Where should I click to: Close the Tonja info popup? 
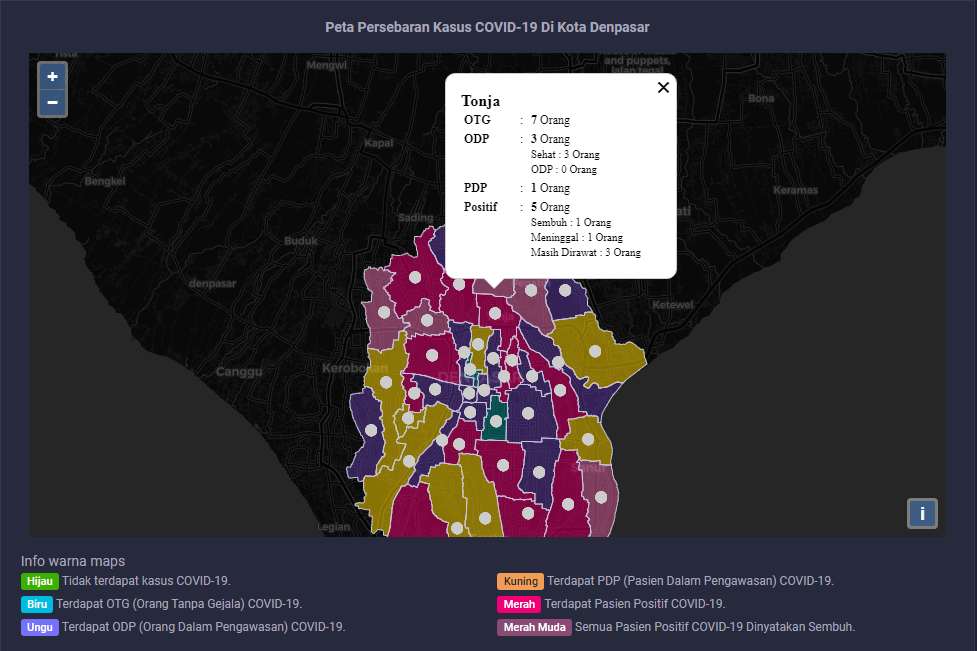coord(663,88)
